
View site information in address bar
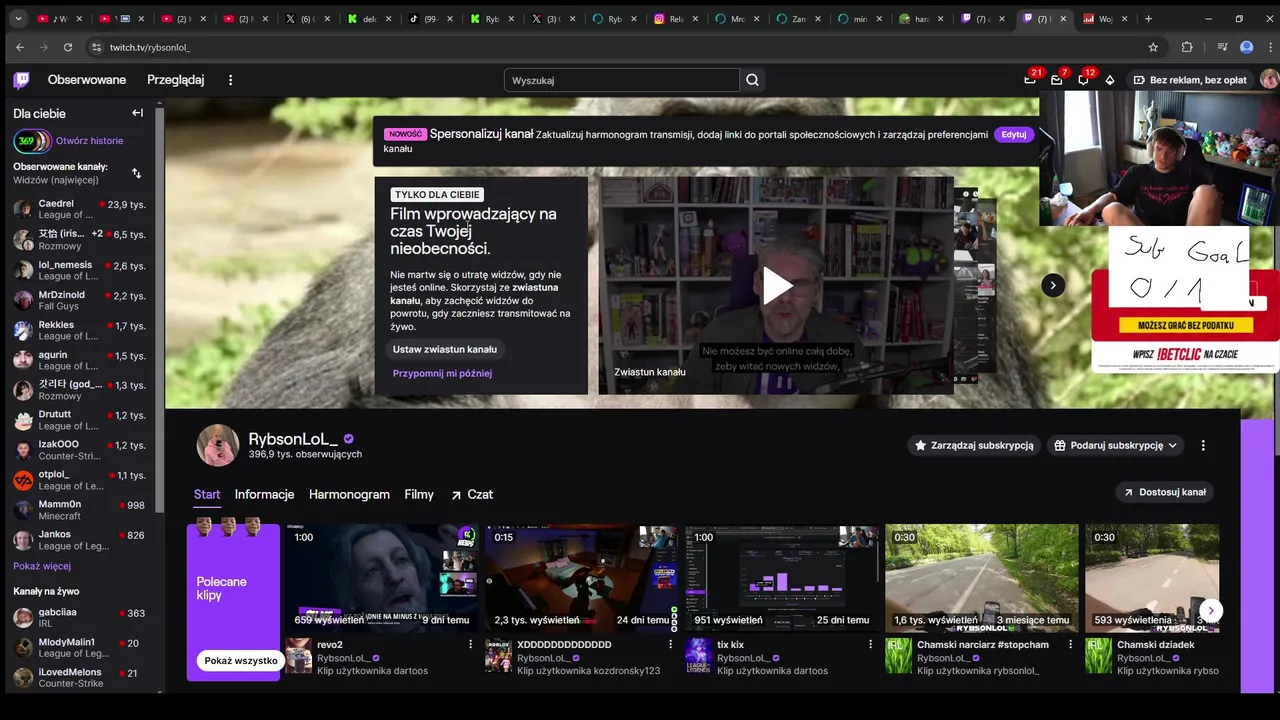click(x=96, y=47)
